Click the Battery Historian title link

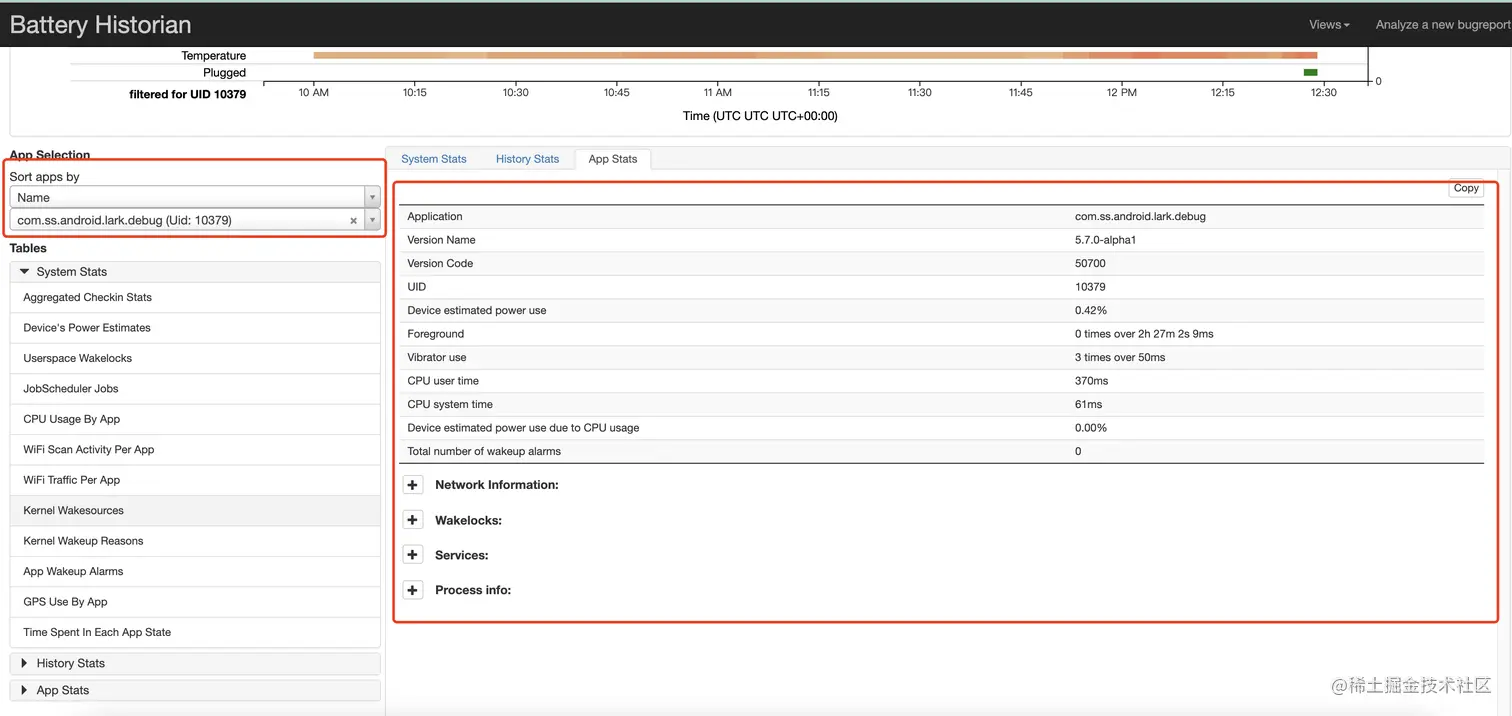[100, 25]
